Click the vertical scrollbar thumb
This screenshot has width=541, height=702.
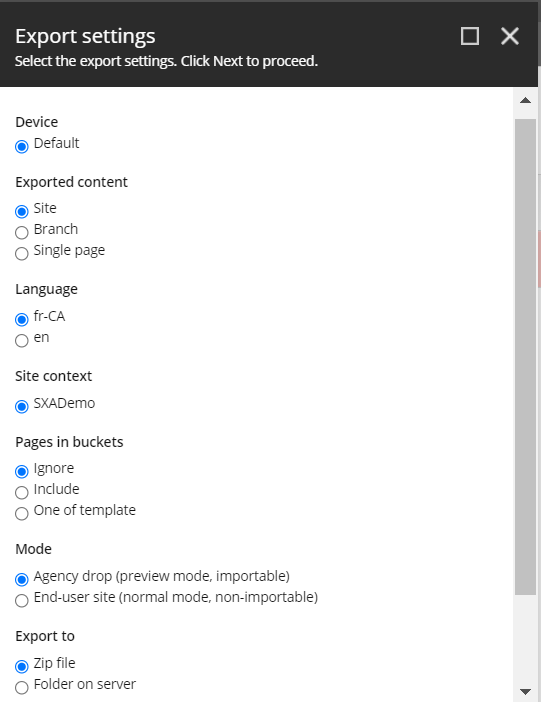pyautogui.click(x=525, y=357)
